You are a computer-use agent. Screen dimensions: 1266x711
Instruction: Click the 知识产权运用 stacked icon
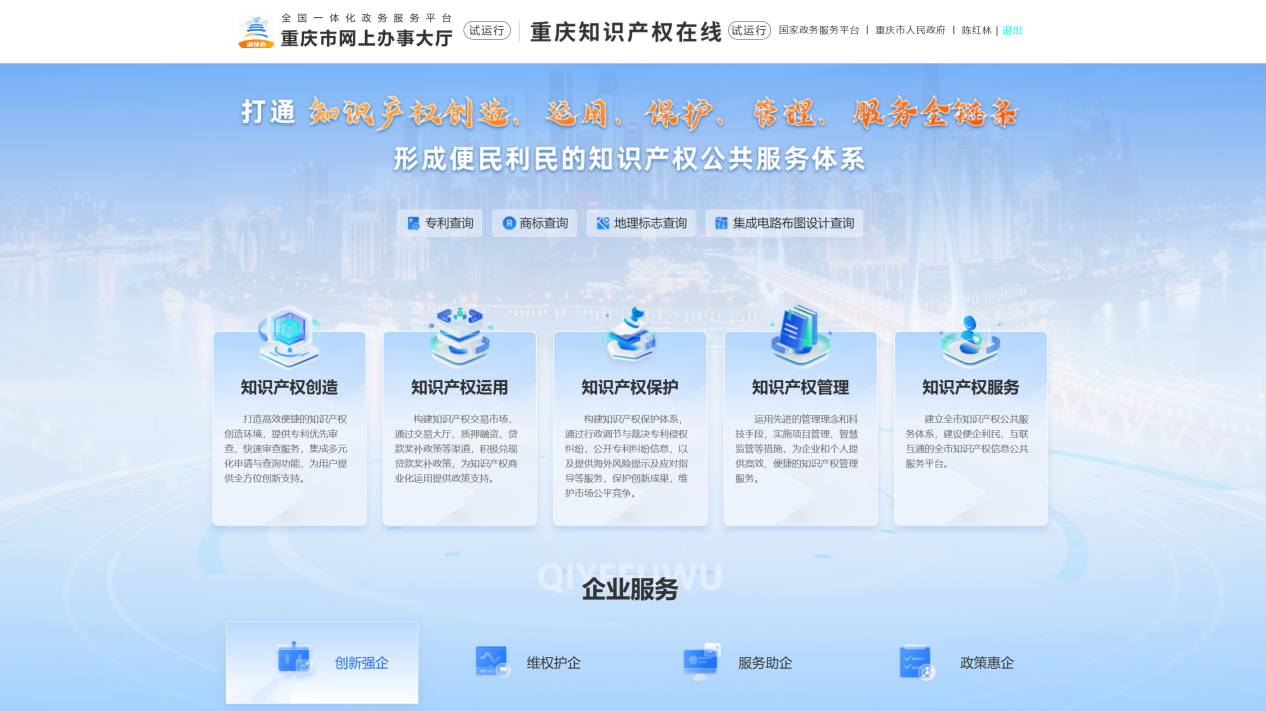459,336
